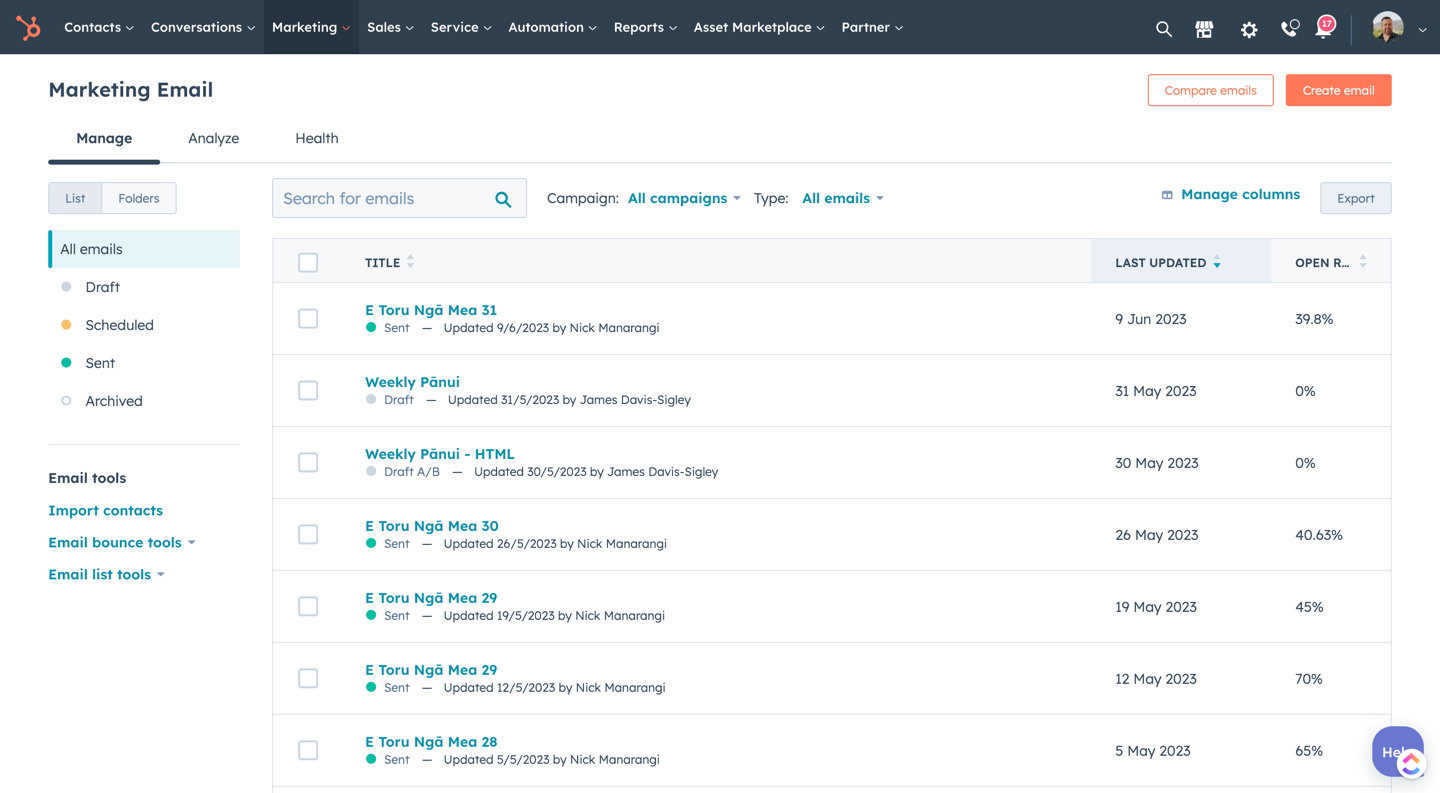Open the Settings gear icon
This screenshot has height=793, width=1440.
pyautogui.click(x=1249, y=29)
